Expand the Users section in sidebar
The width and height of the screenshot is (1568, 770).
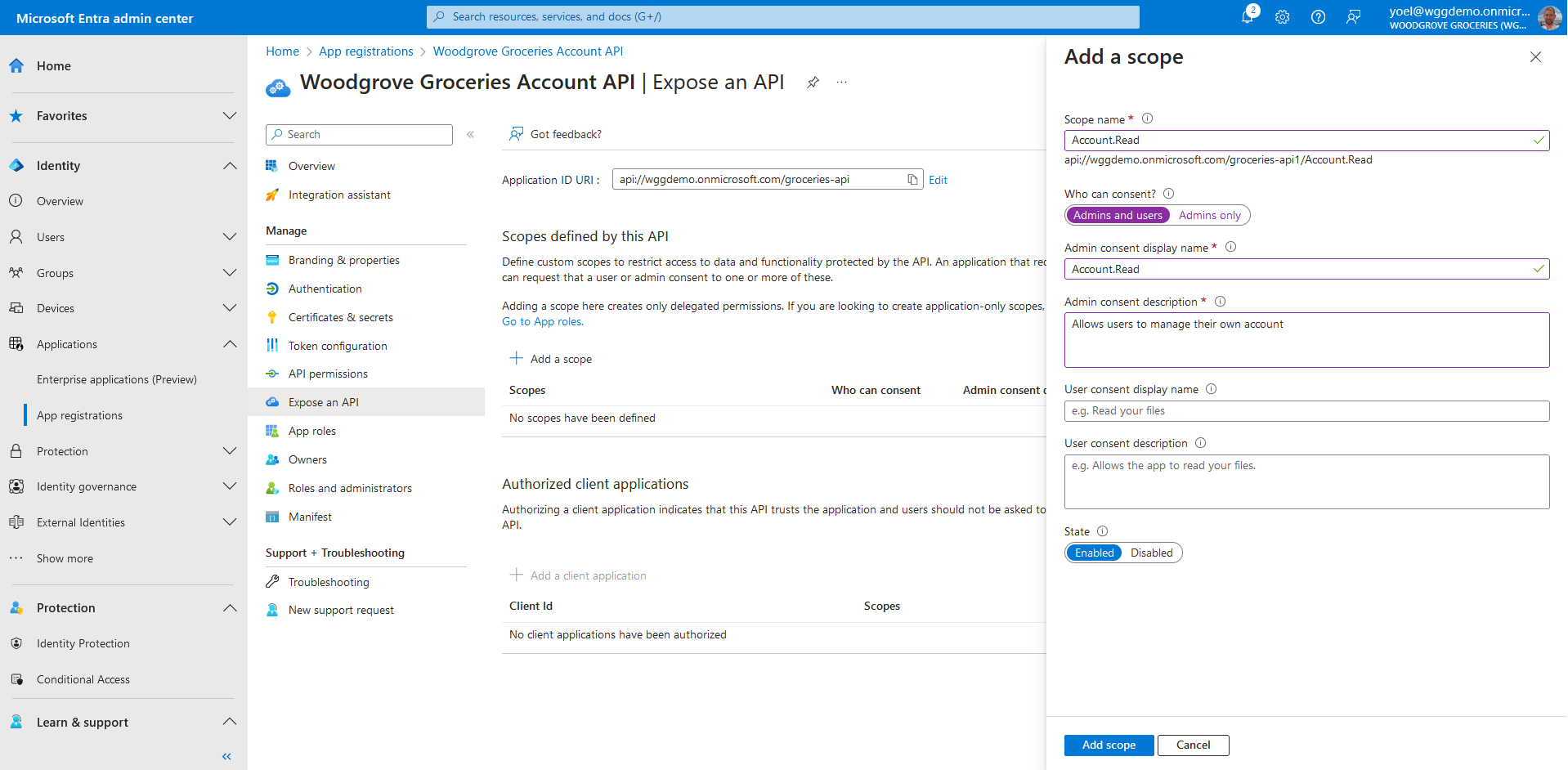tap(230, 237)
